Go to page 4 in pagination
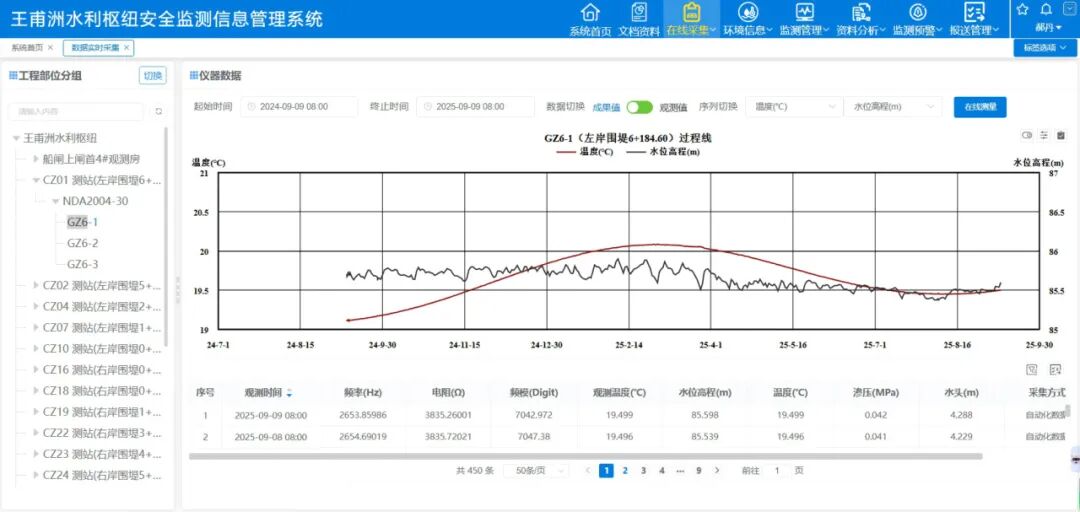The height and width of the screenshot is (512, 1080). point(662,471)
